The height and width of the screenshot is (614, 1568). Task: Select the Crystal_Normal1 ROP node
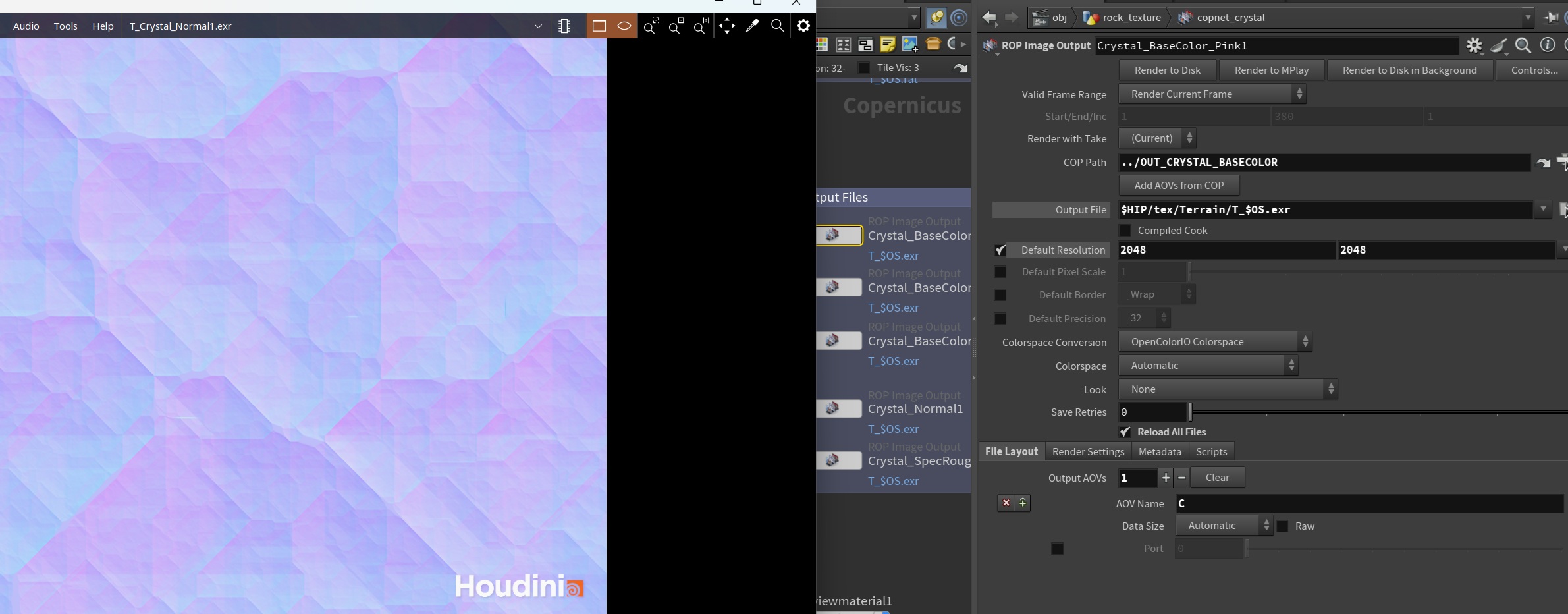pos(839,409)
